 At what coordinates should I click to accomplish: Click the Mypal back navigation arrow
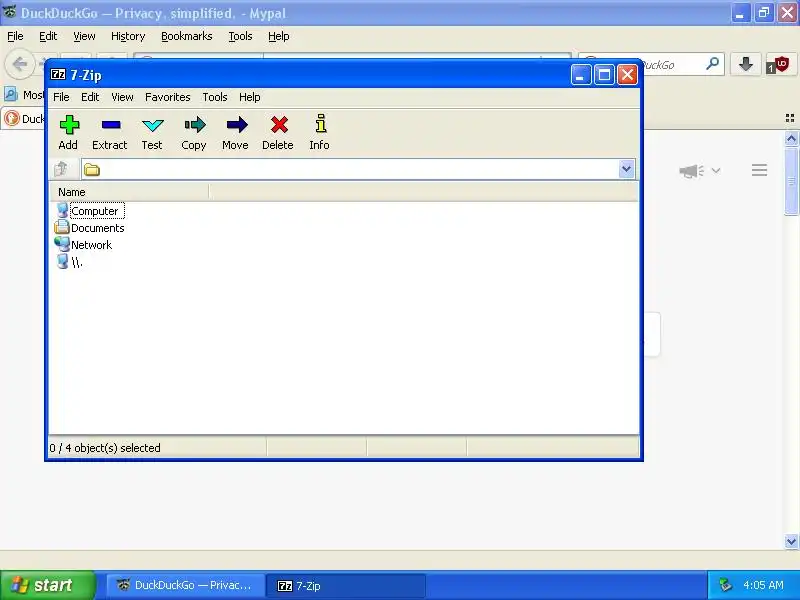[19, 64]
